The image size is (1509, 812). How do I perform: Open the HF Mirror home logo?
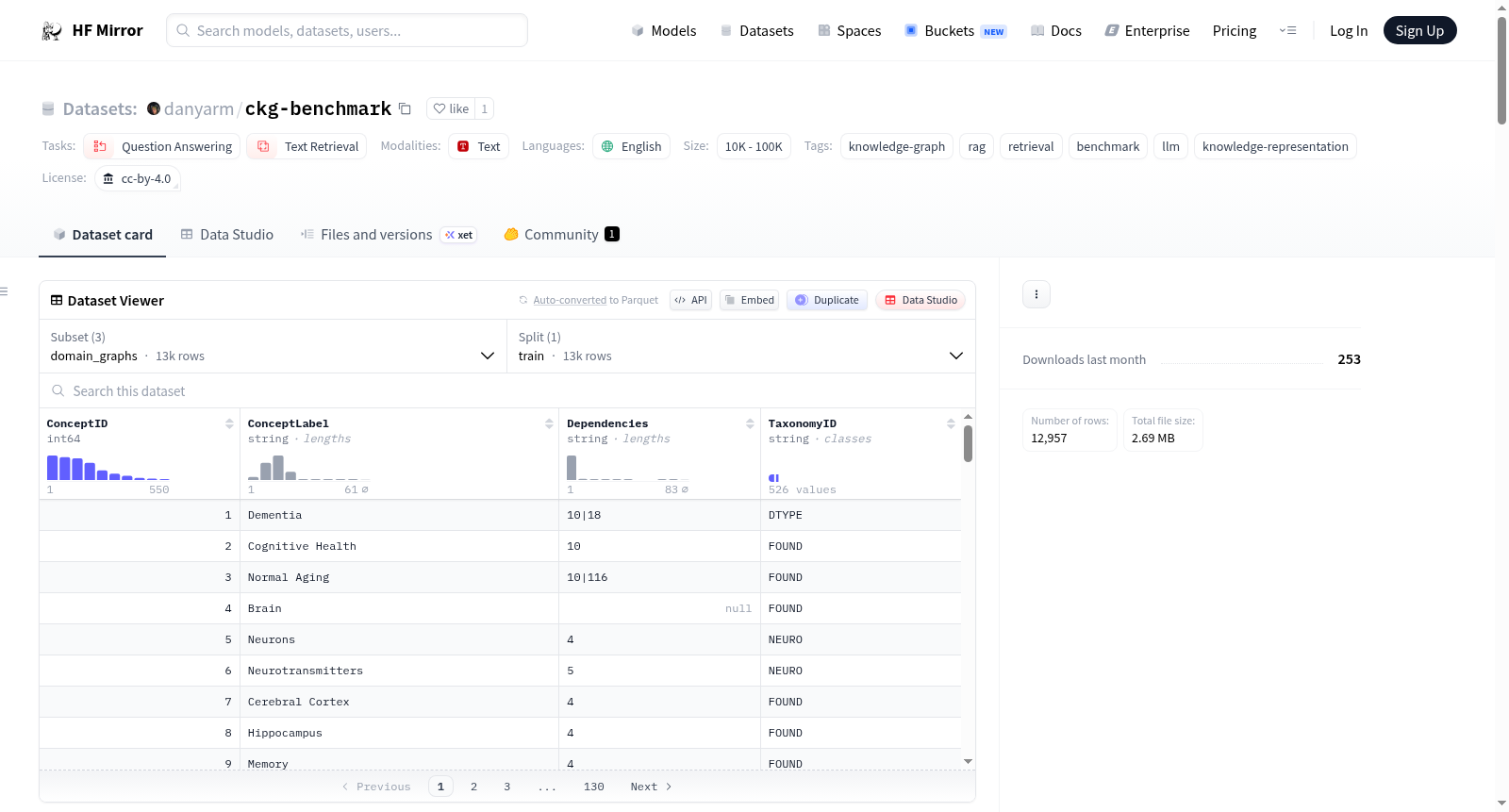click(x=92, y=30)
